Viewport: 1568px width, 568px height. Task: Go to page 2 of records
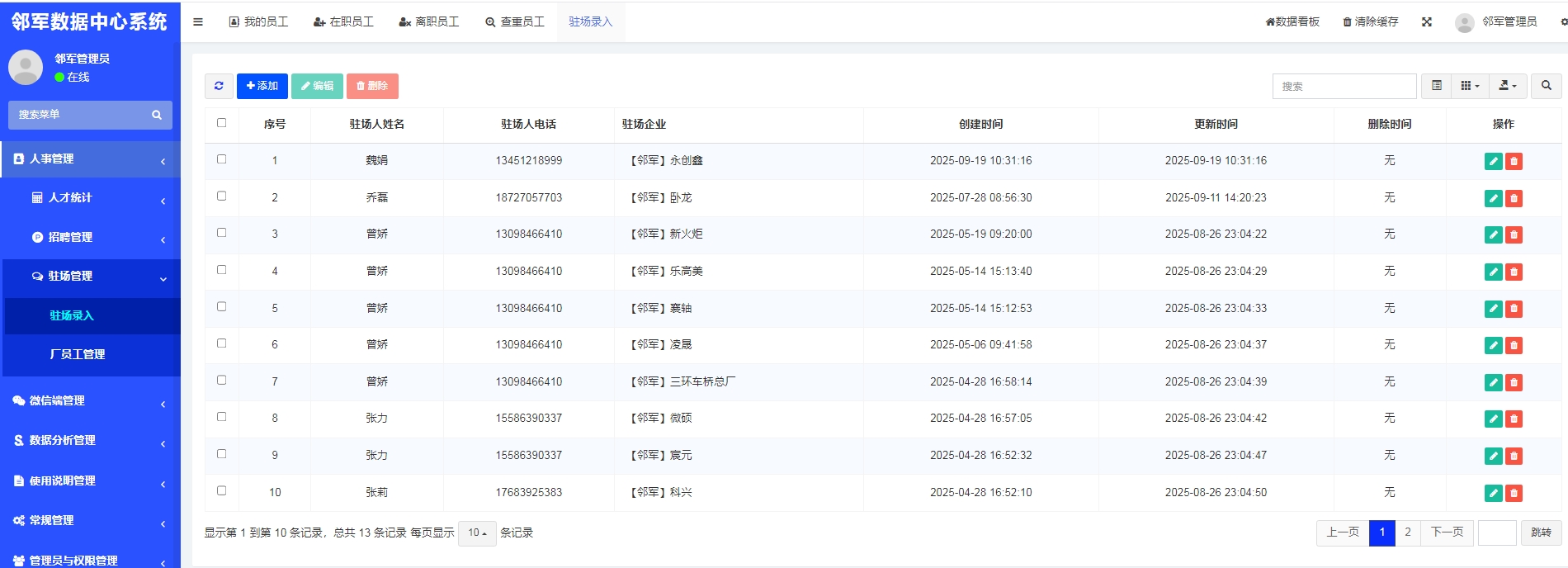1408,532
